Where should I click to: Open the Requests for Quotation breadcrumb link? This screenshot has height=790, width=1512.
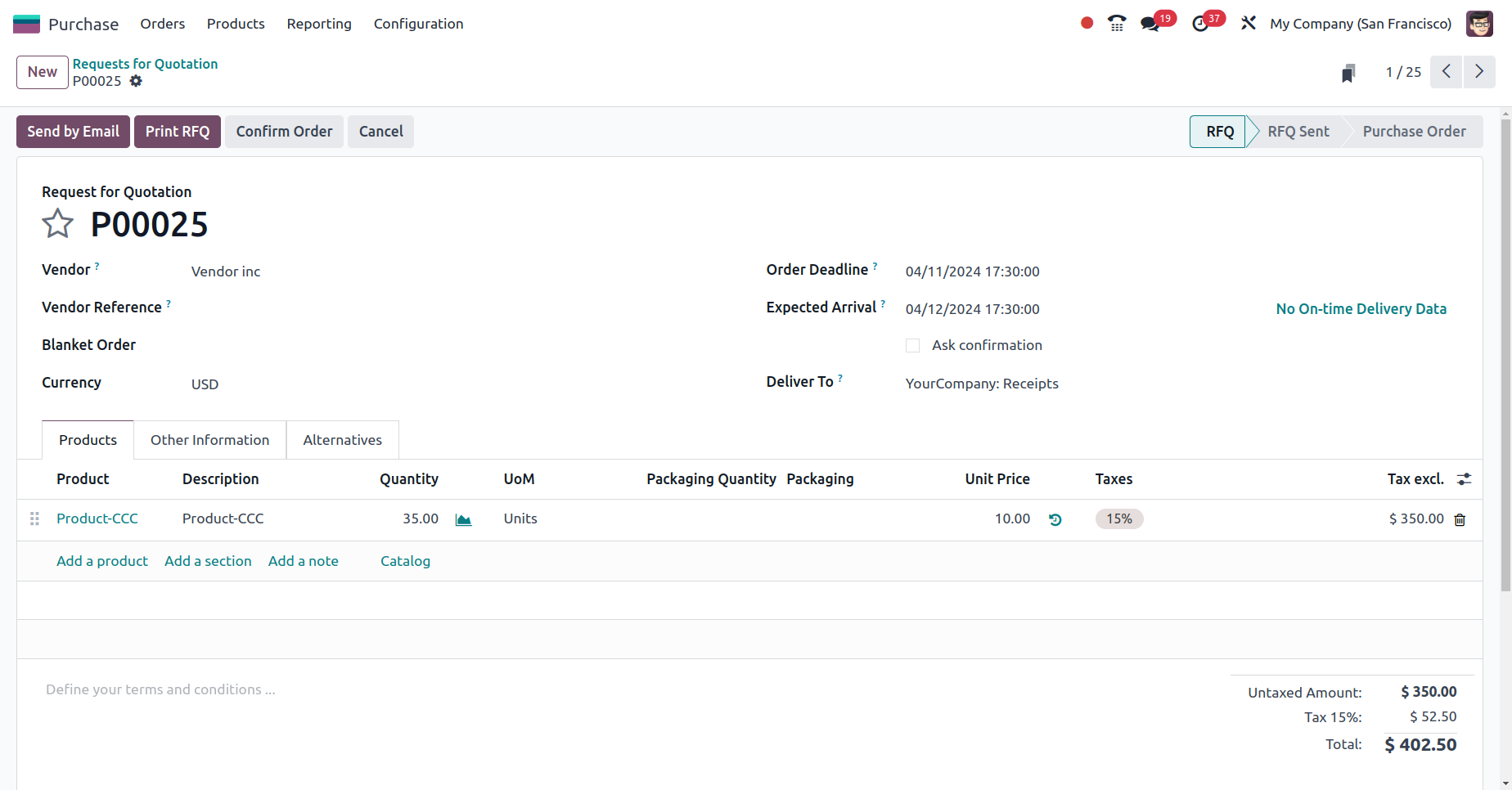(145, 63)
